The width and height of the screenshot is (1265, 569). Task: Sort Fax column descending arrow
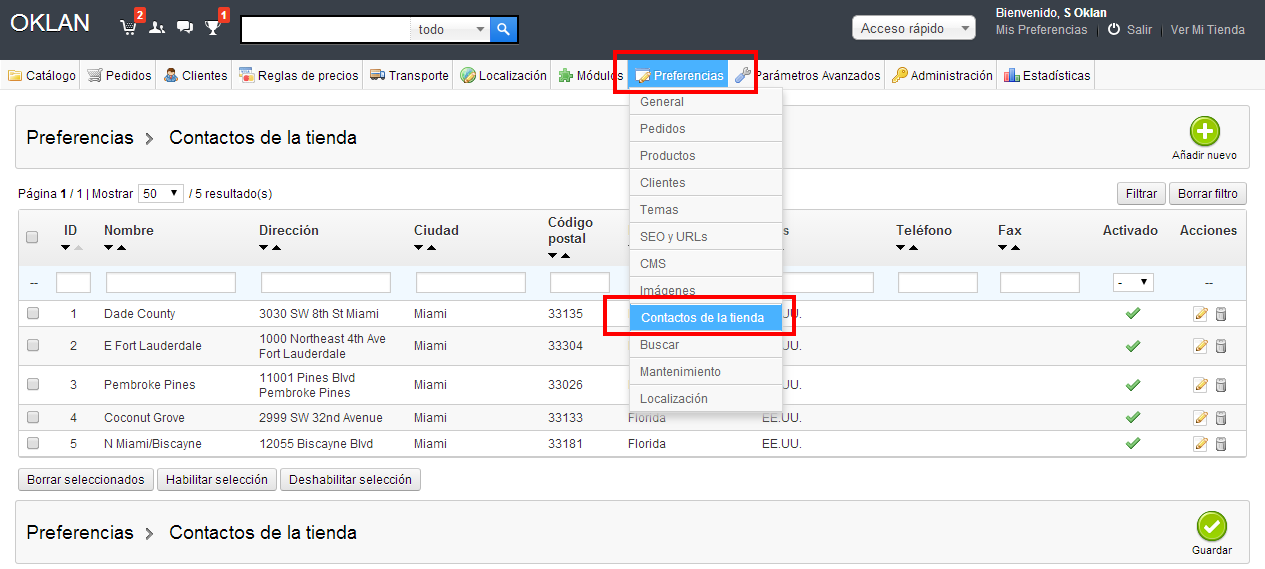pos(1003,248)
